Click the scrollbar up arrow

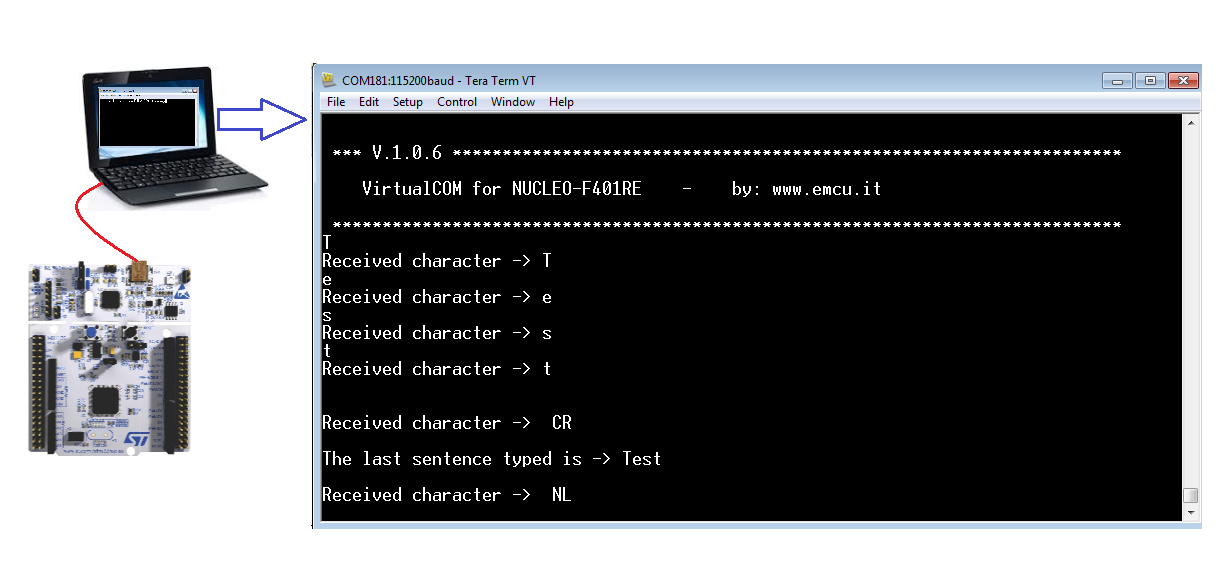pos(1190,122)
